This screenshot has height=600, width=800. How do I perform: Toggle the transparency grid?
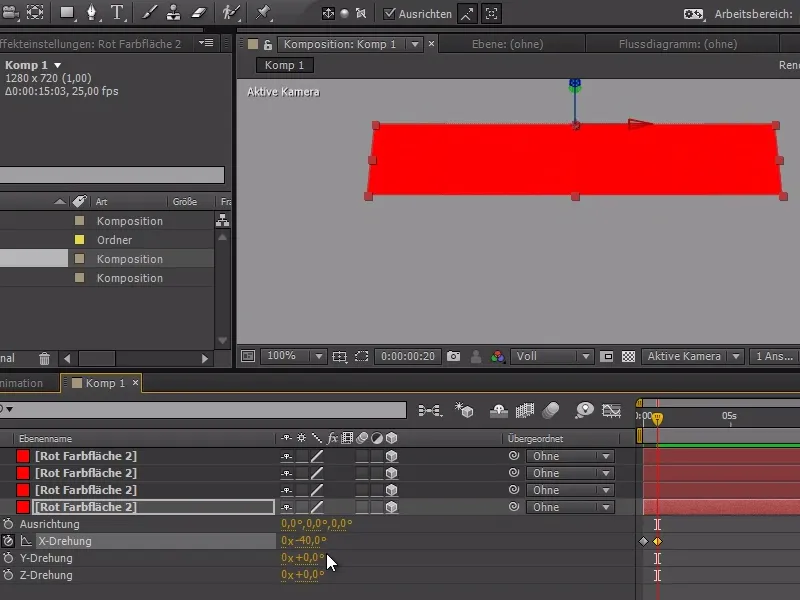pos(629,356)
